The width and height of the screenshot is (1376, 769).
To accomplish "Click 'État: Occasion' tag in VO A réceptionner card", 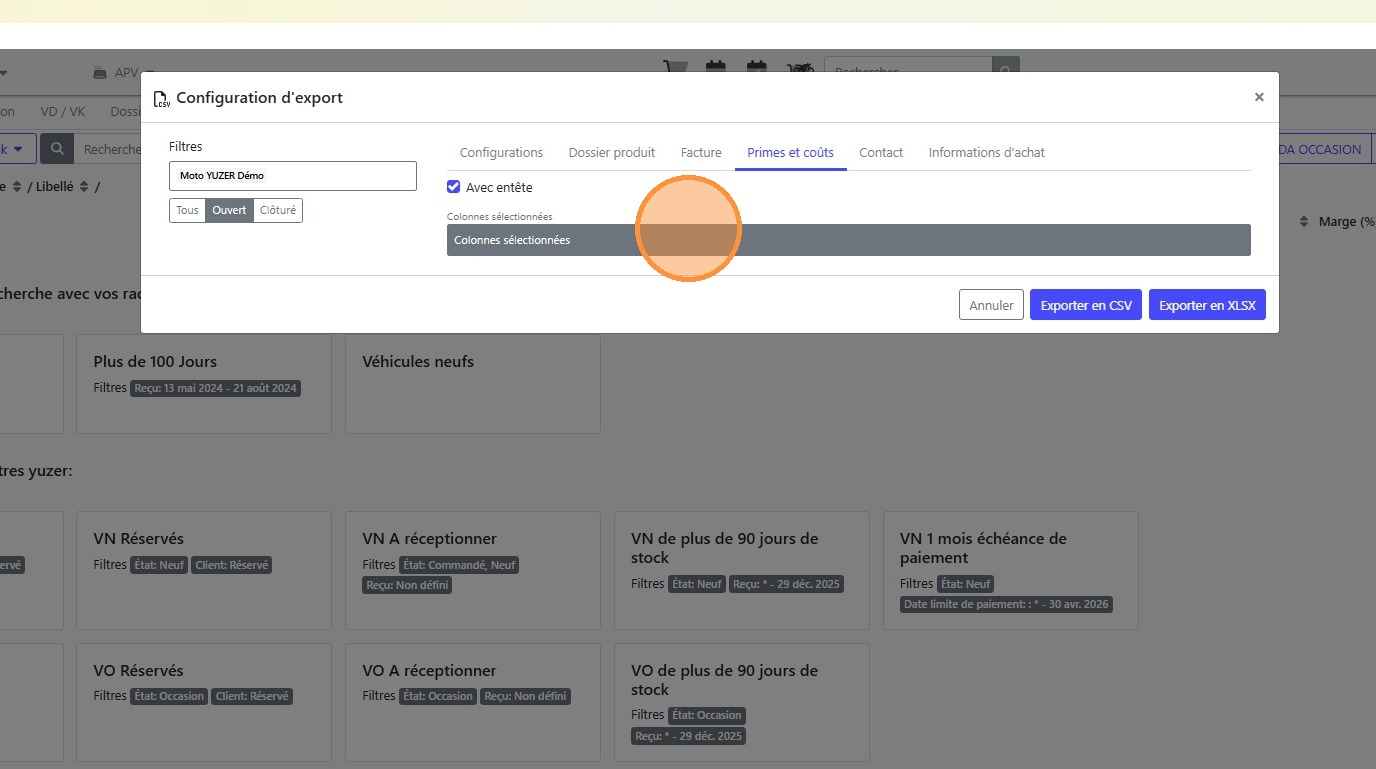I will [x=438, y=696].
